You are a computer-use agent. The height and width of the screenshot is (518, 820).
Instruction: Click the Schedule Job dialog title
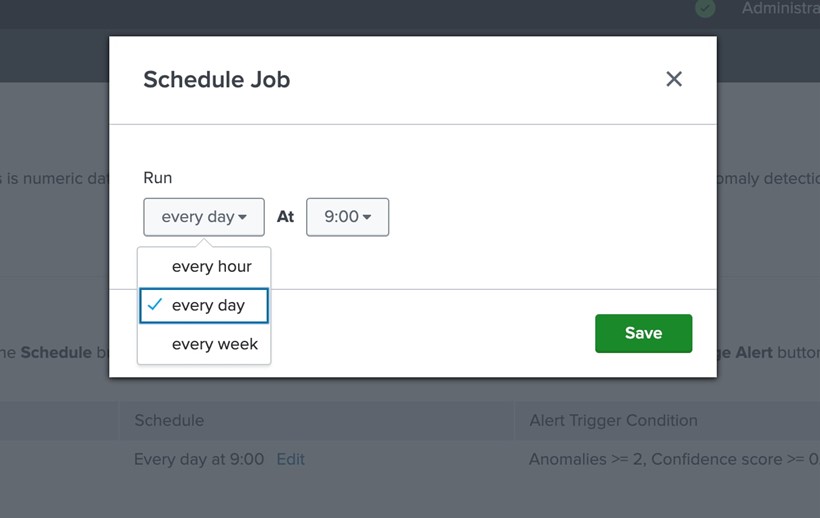point(216,80)
